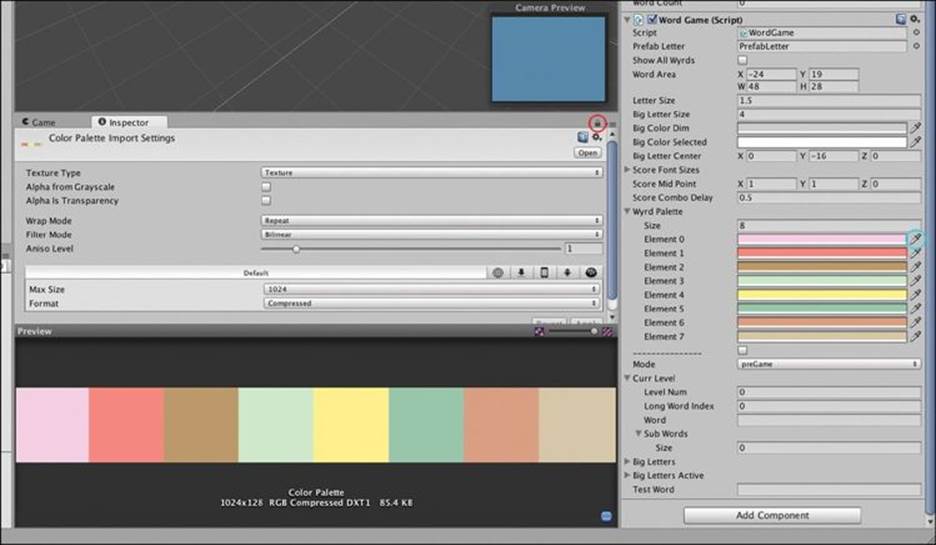The width and height of the screenshot is (936, 545).
Task: Collapse the Wyrd Palette array
Action: 627,211
